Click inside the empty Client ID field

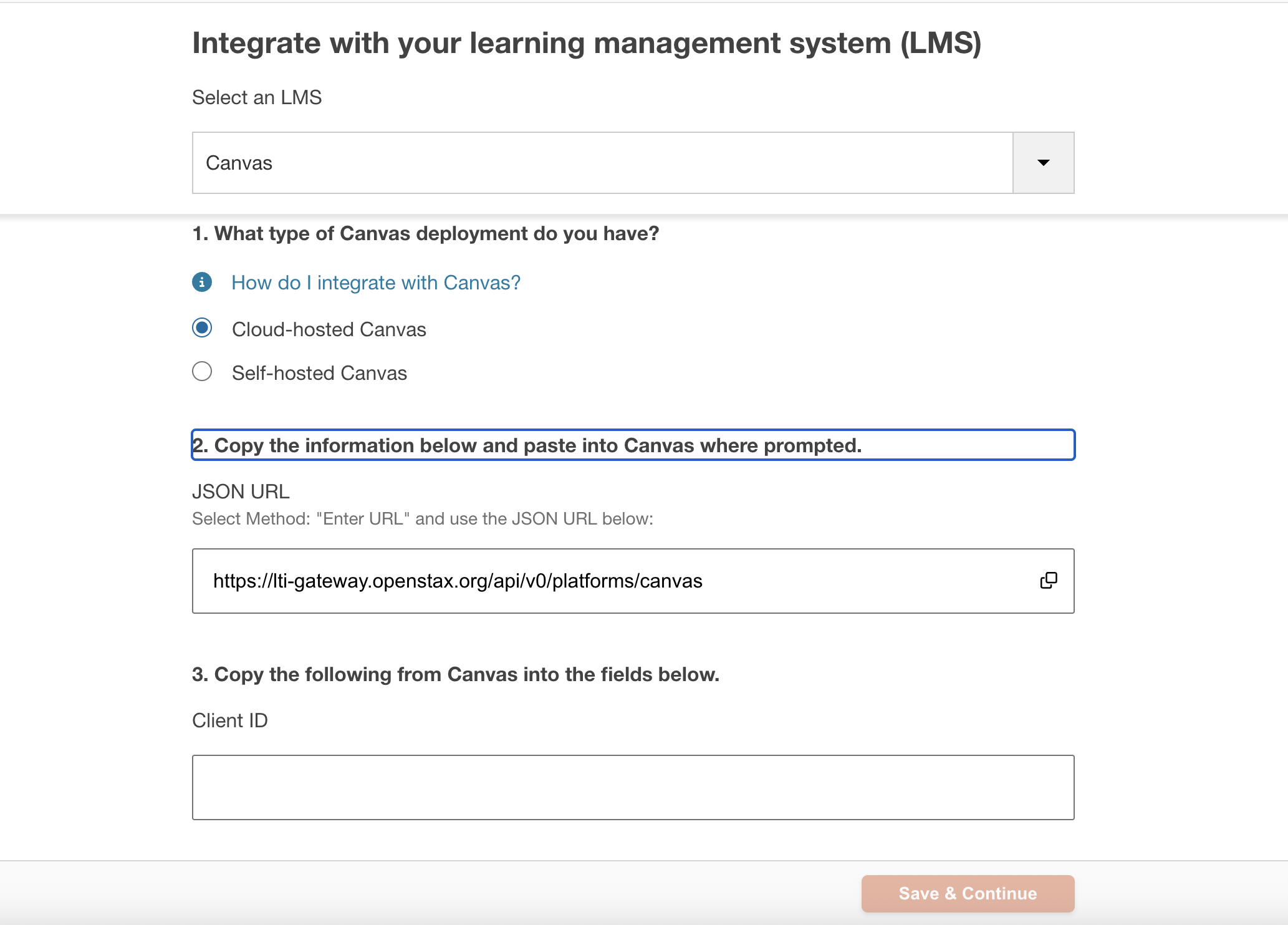(x=633, y=787)
